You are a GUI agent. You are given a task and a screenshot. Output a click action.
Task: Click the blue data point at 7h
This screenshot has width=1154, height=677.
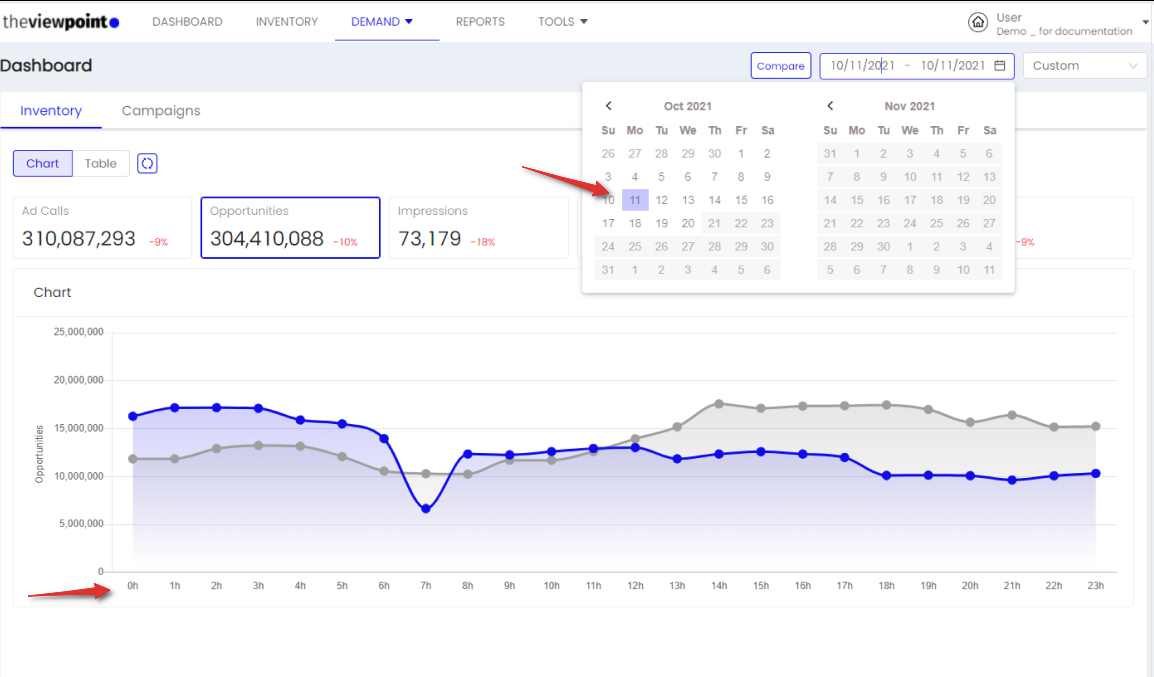tap(426, 508)
